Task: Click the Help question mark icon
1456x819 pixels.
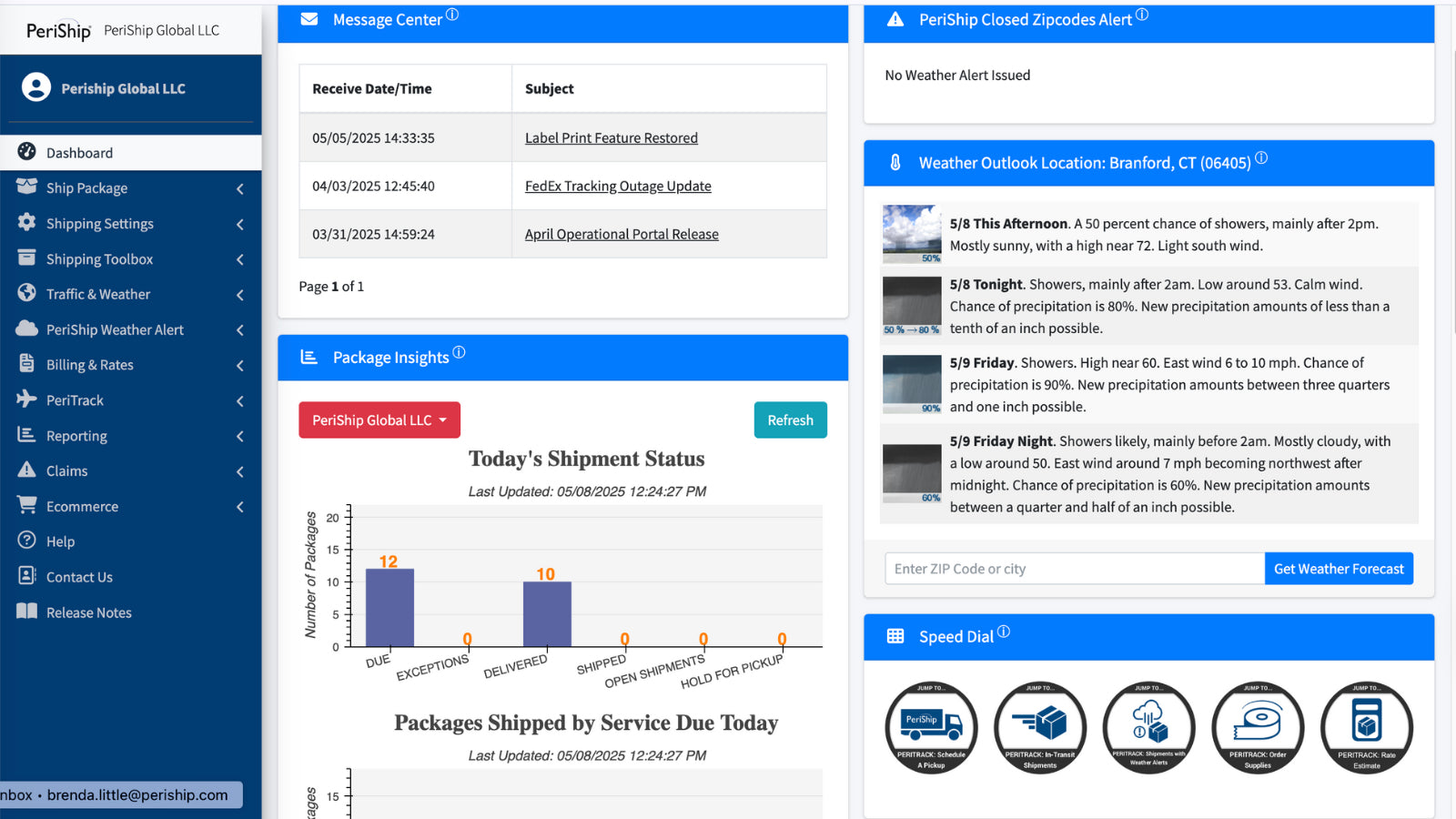Action: (x=27, y=541)
